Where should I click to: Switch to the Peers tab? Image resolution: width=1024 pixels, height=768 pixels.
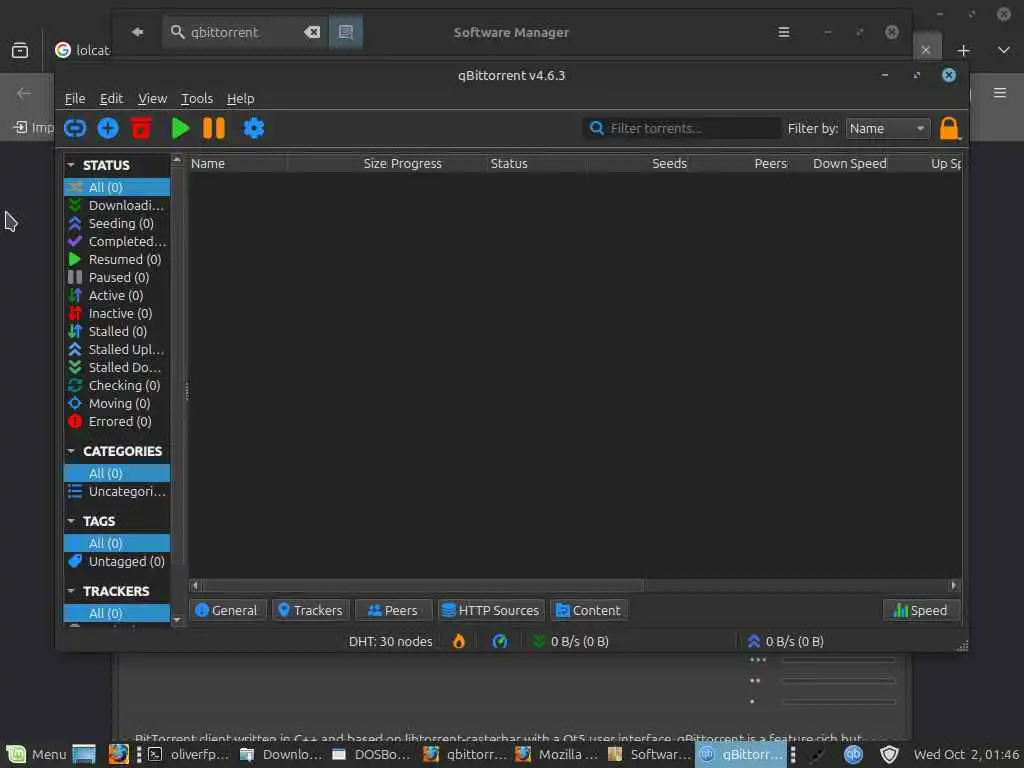[x=393, y=611]
